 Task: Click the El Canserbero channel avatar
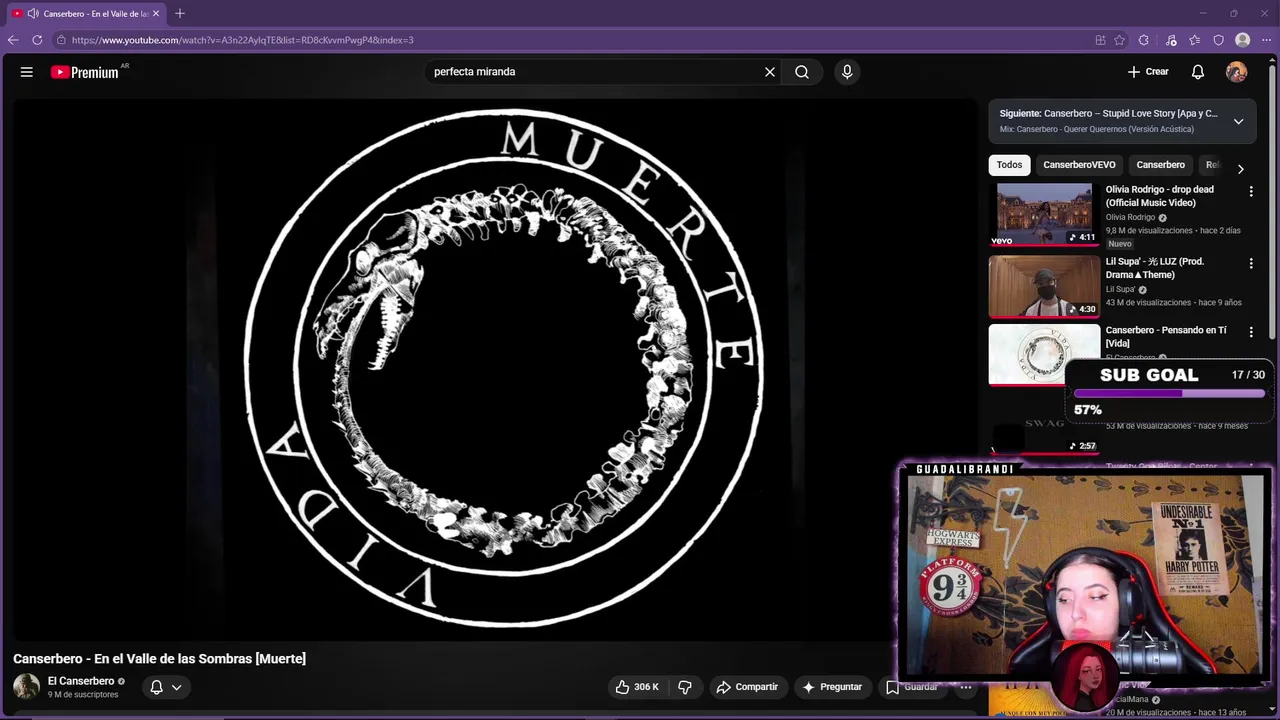coord(26,687)
